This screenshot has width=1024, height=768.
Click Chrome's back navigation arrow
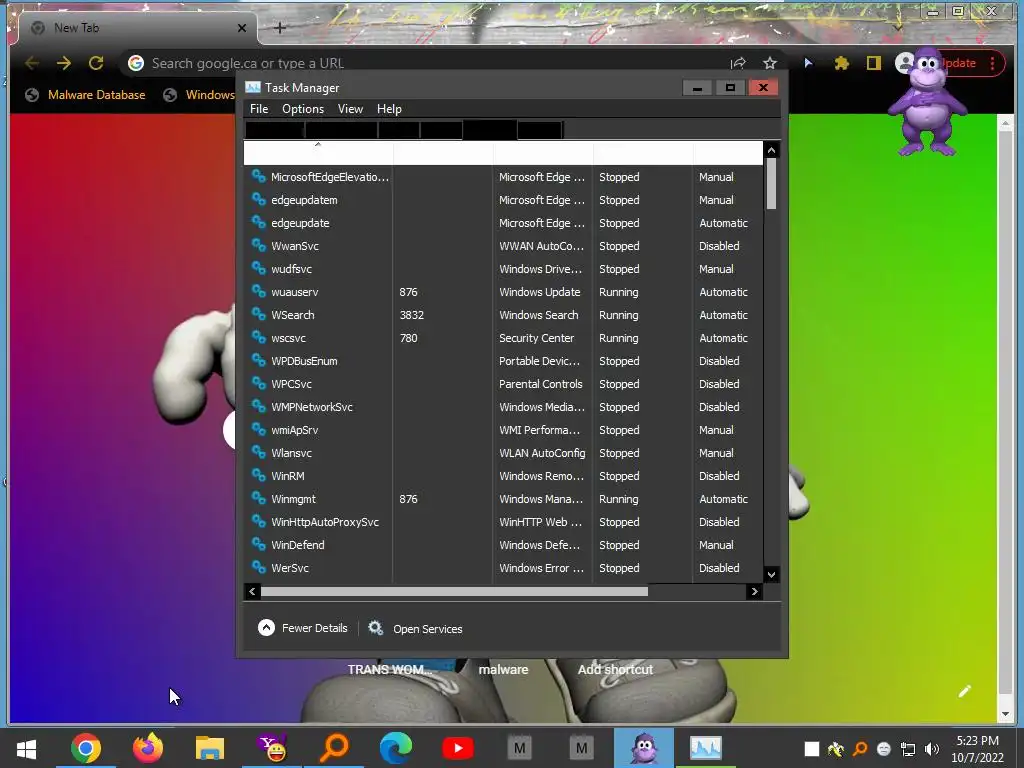click(x=31, y=63)
